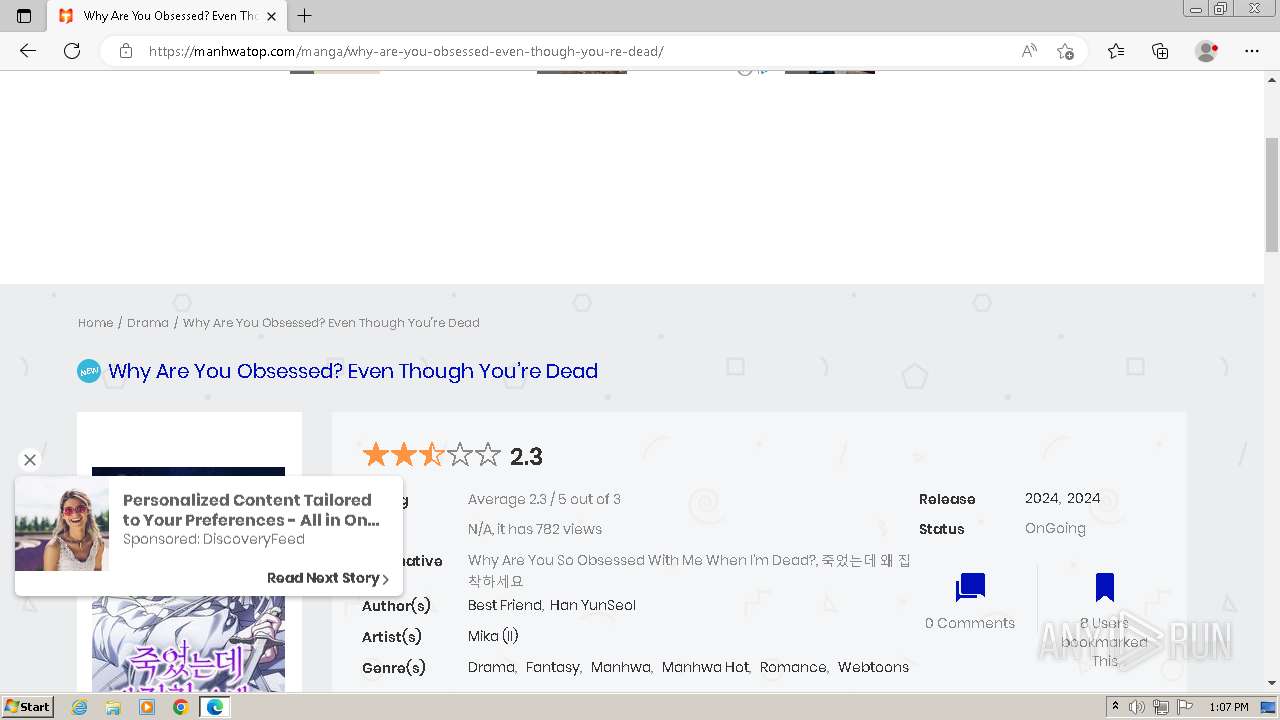This screenshot has width=1280, height=720.
Task: Open the Favorites list
Action: pos(1116,51)
